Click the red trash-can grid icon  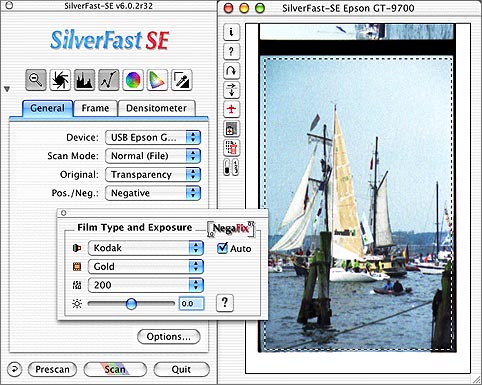tap(231, 148)
